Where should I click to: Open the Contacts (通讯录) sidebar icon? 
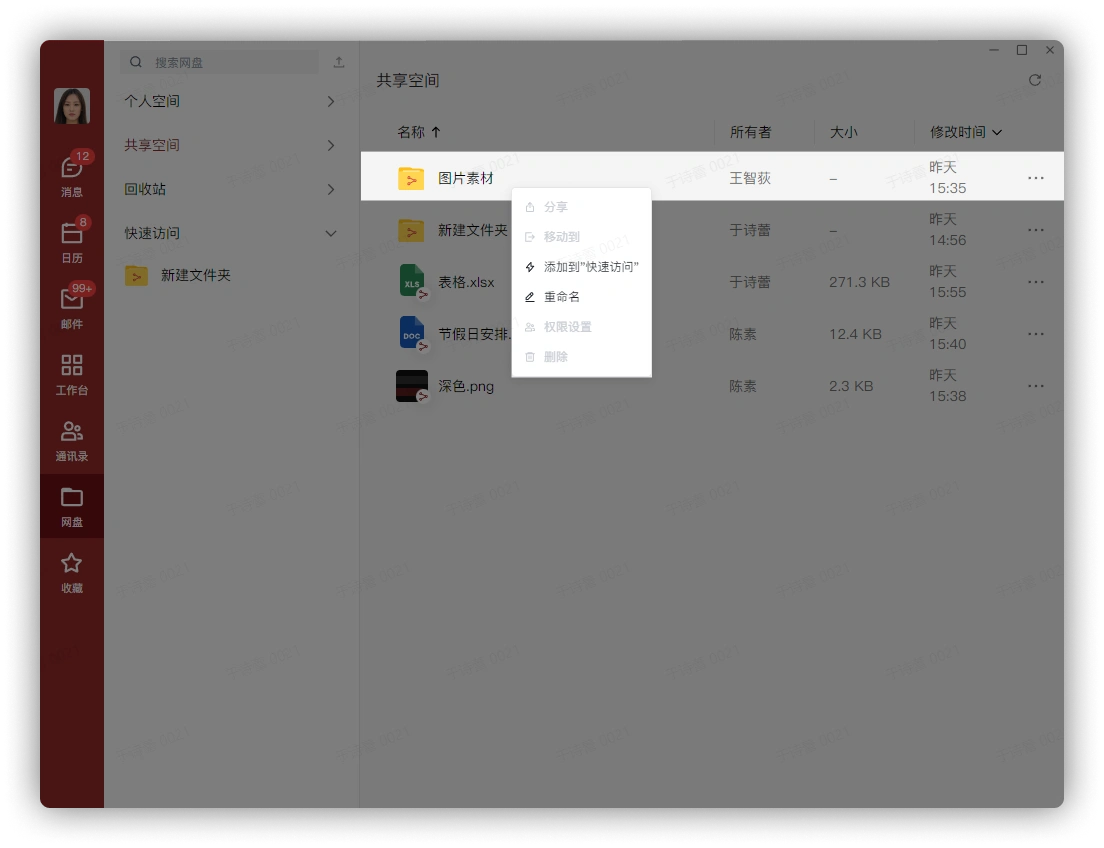tap(72, 440)
